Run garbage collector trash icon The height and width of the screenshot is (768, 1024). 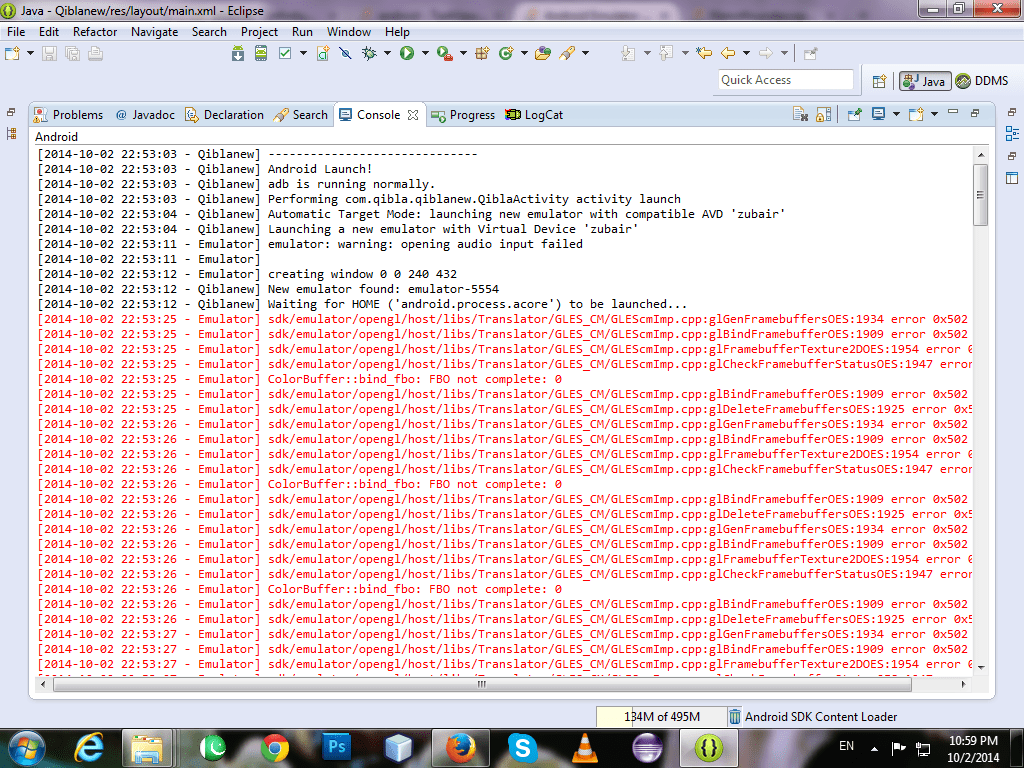coord(734,716)
